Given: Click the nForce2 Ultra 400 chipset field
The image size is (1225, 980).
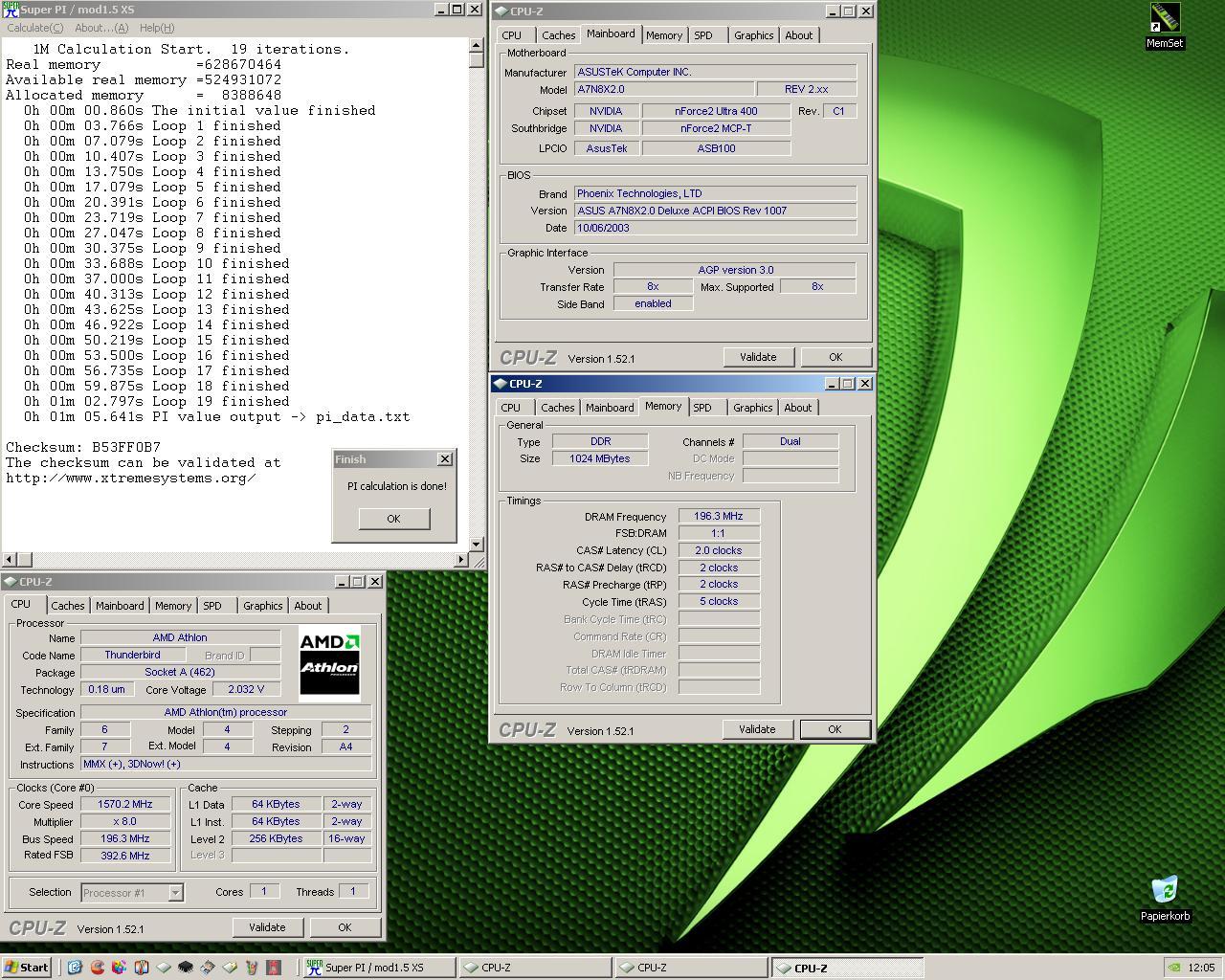Looking at the screenshot, I should (717, 111).
